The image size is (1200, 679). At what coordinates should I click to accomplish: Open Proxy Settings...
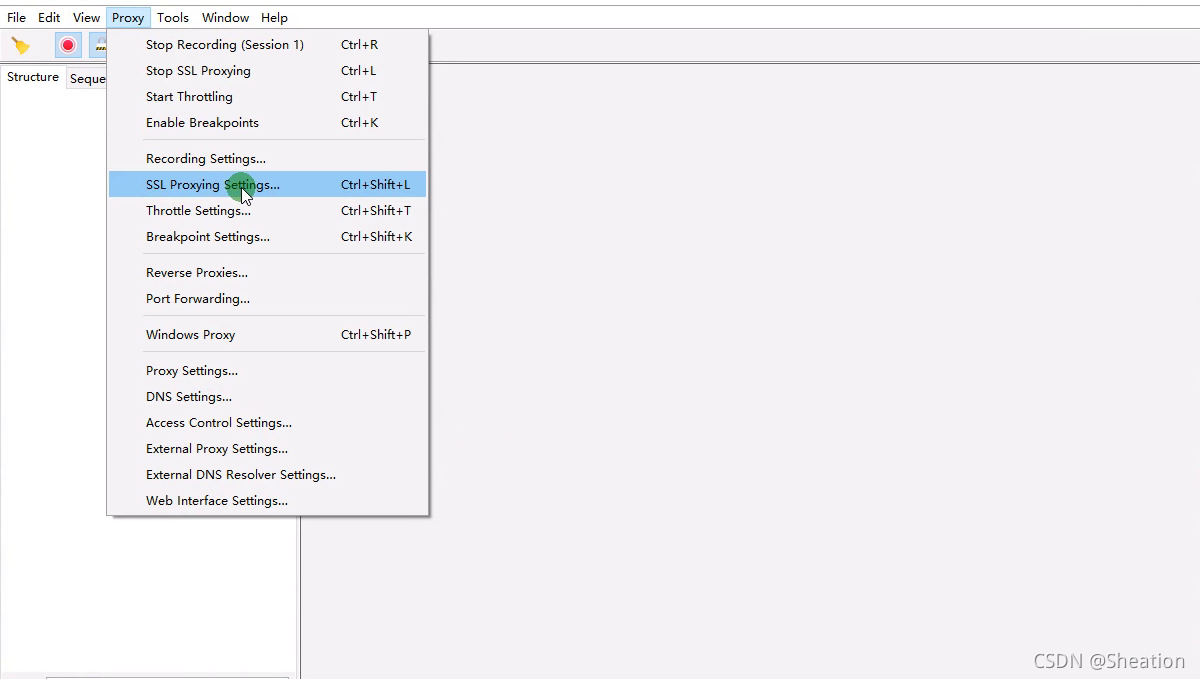tap(268, 371)
